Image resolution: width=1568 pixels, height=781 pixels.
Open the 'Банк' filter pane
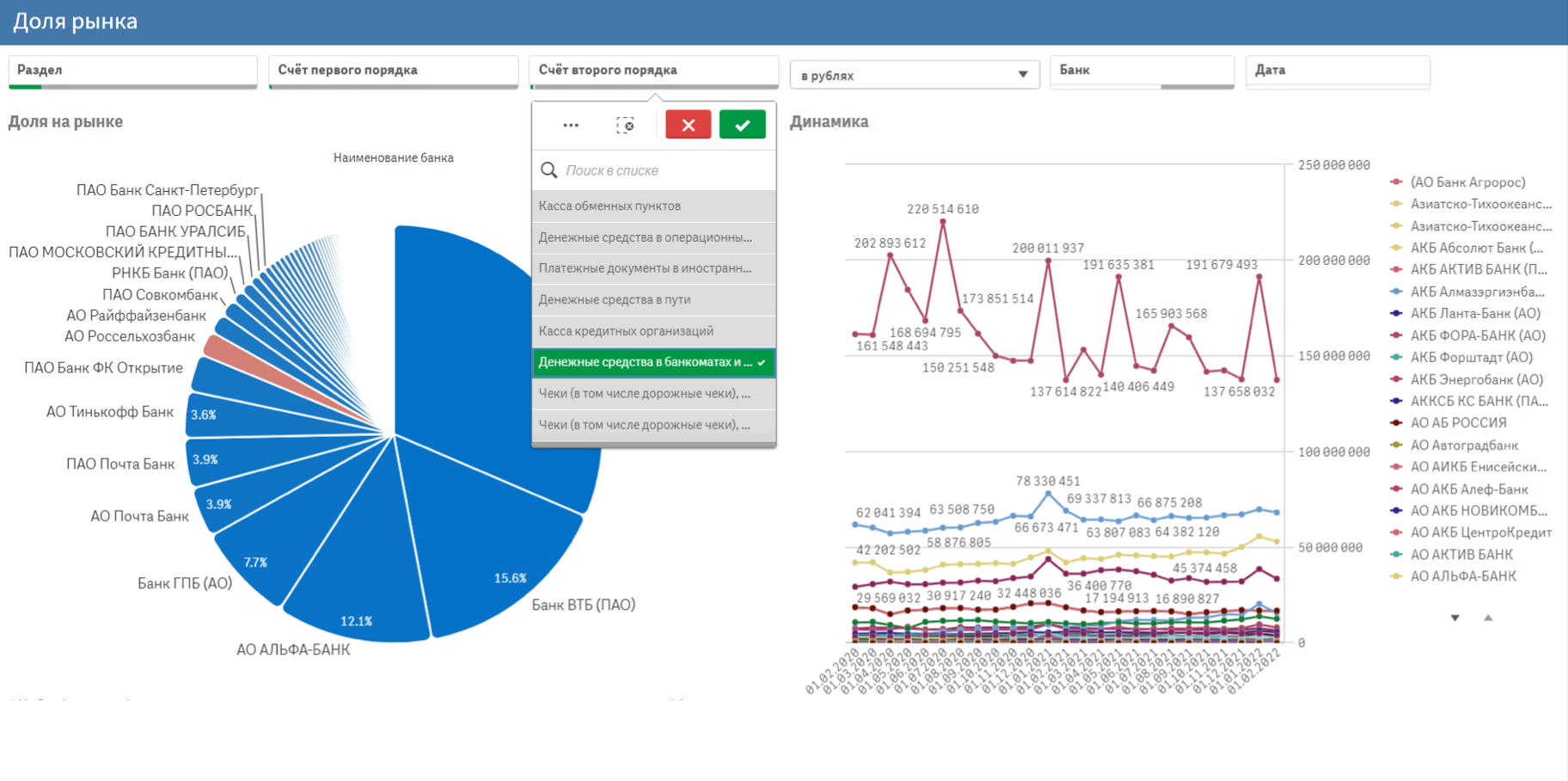pos(1142,71)
